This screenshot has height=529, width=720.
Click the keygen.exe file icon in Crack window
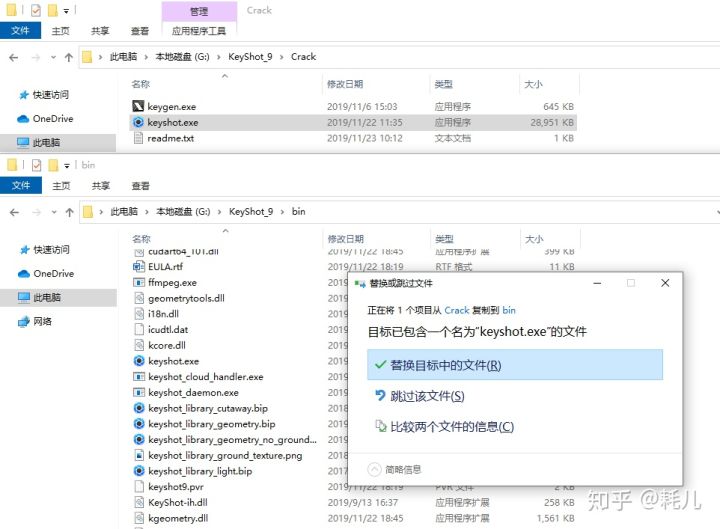click(x=138, y=107)
